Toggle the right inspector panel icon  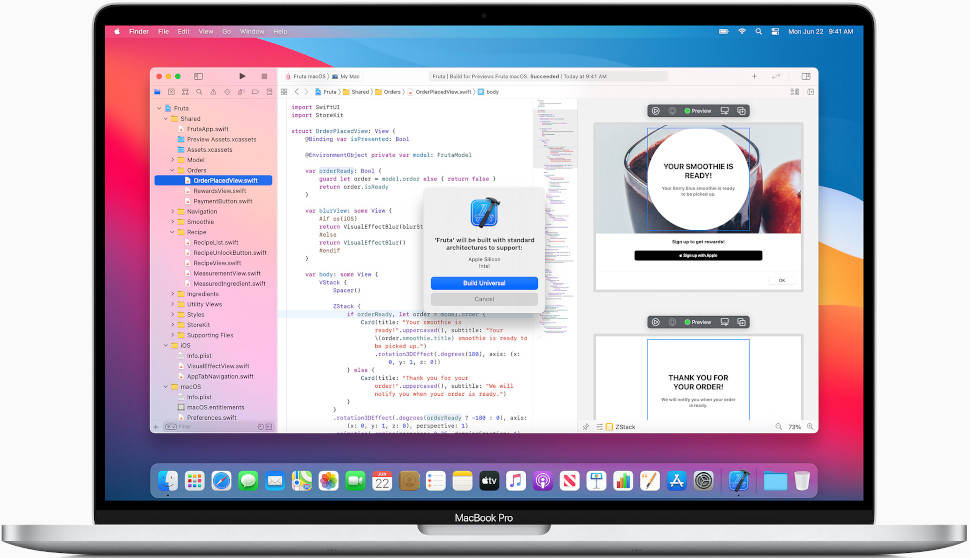tap(806, 76)
